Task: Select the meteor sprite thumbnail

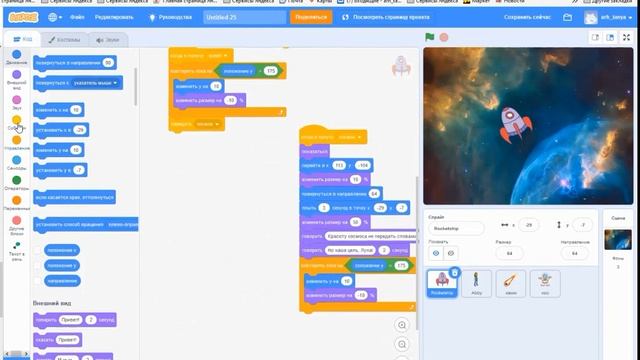Action: click(511, 283)
